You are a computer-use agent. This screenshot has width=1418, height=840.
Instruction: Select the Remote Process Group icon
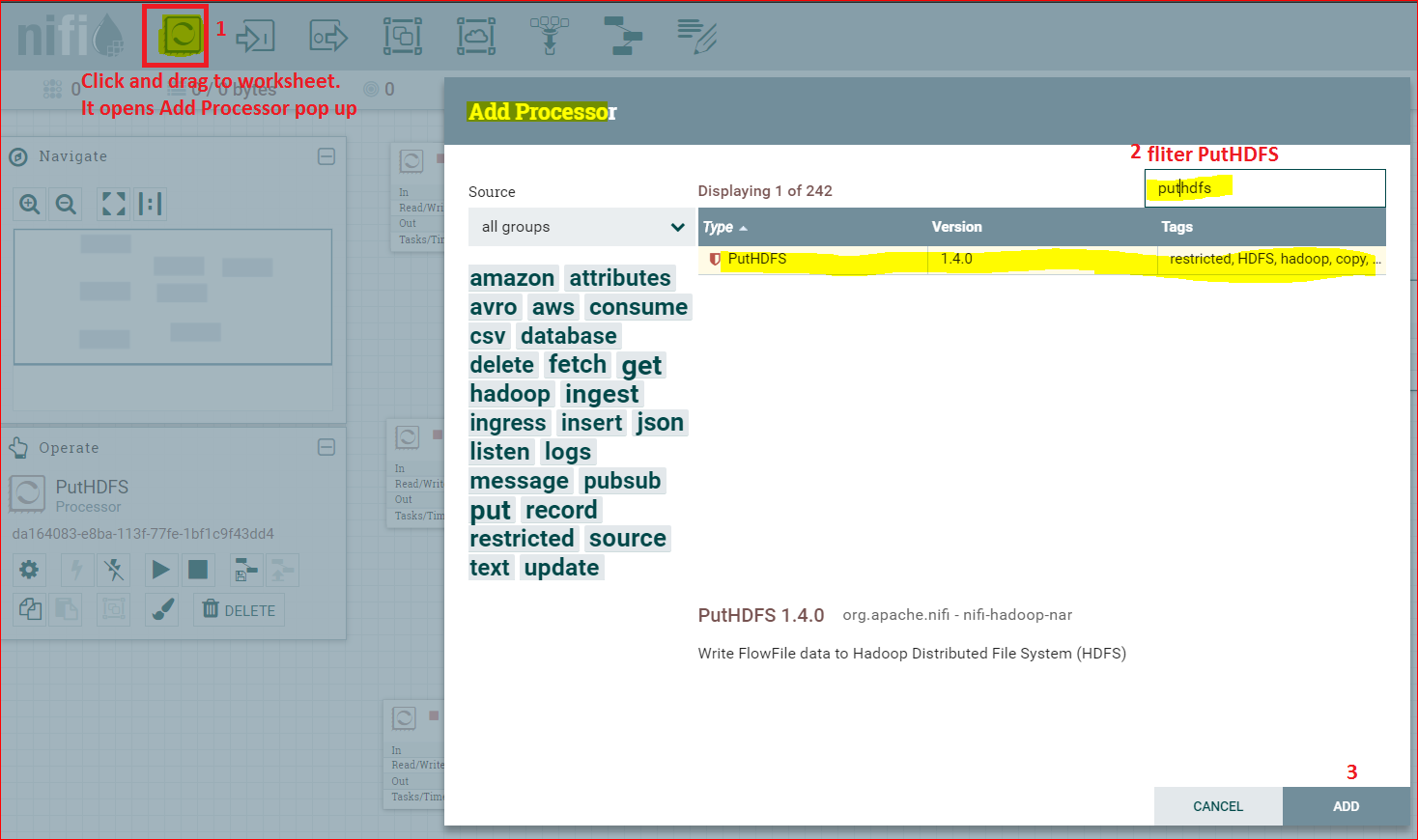pyautogui.click(x=476, y=37)
